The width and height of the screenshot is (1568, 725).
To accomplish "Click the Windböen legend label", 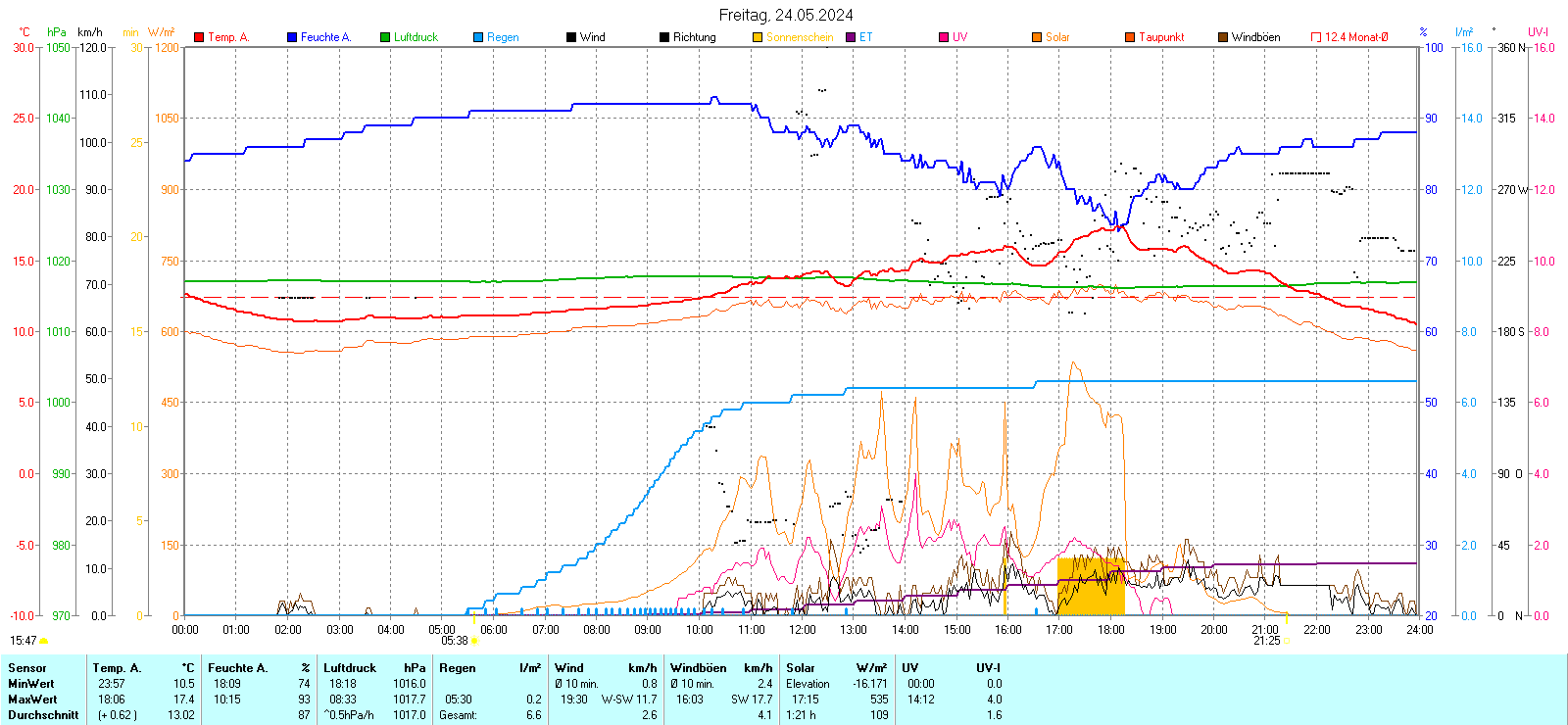I will [x=1255, y=37].
